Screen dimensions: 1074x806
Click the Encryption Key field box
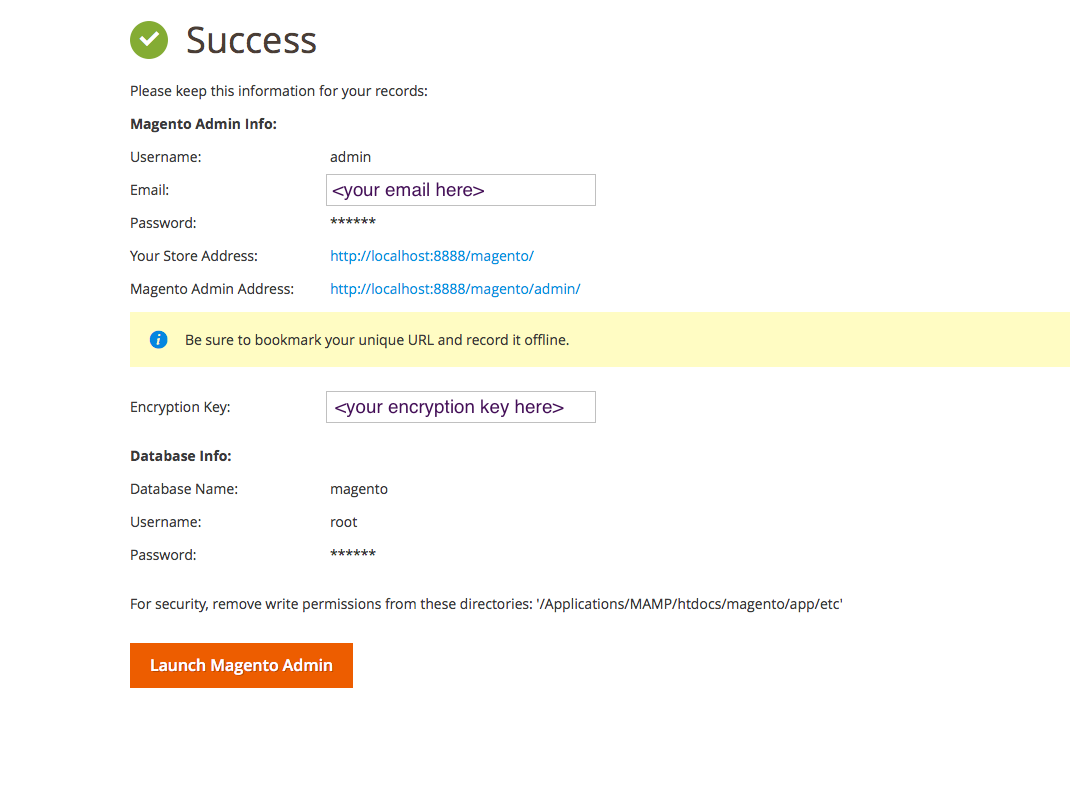pos(461,407)
